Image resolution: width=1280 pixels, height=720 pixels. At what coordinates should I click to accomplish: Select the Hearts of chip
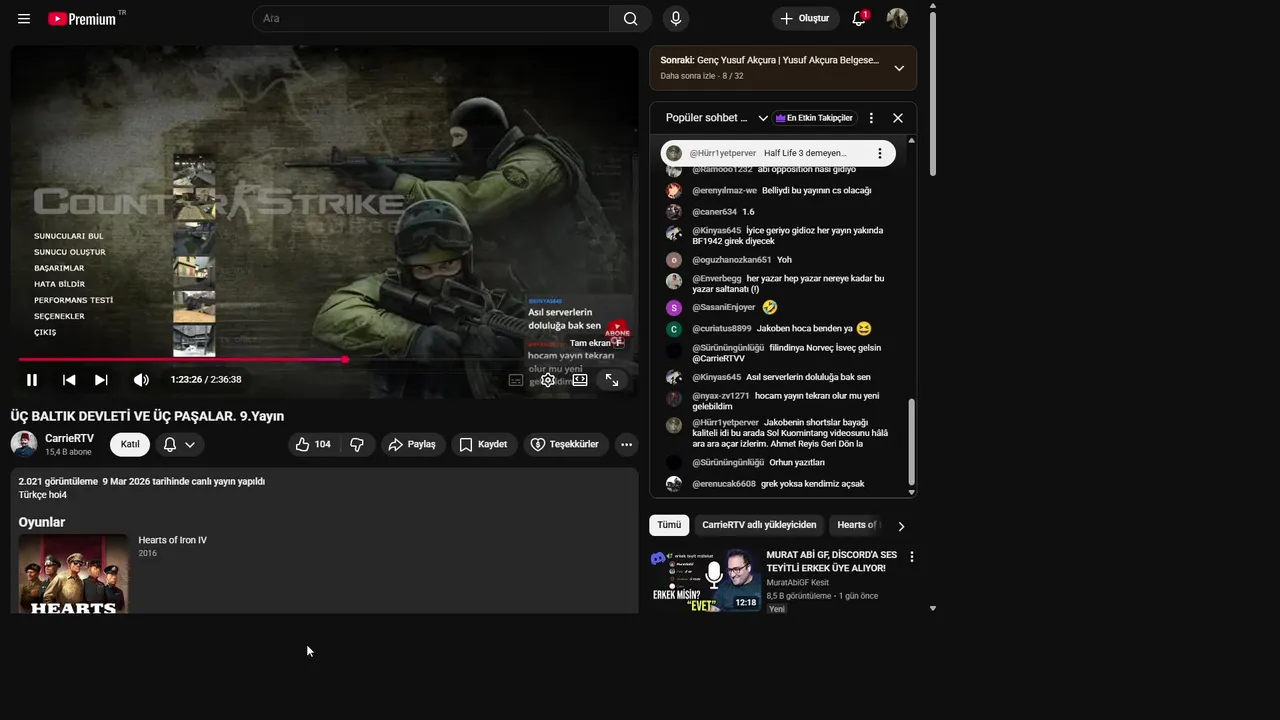click(x=857, y=525)
